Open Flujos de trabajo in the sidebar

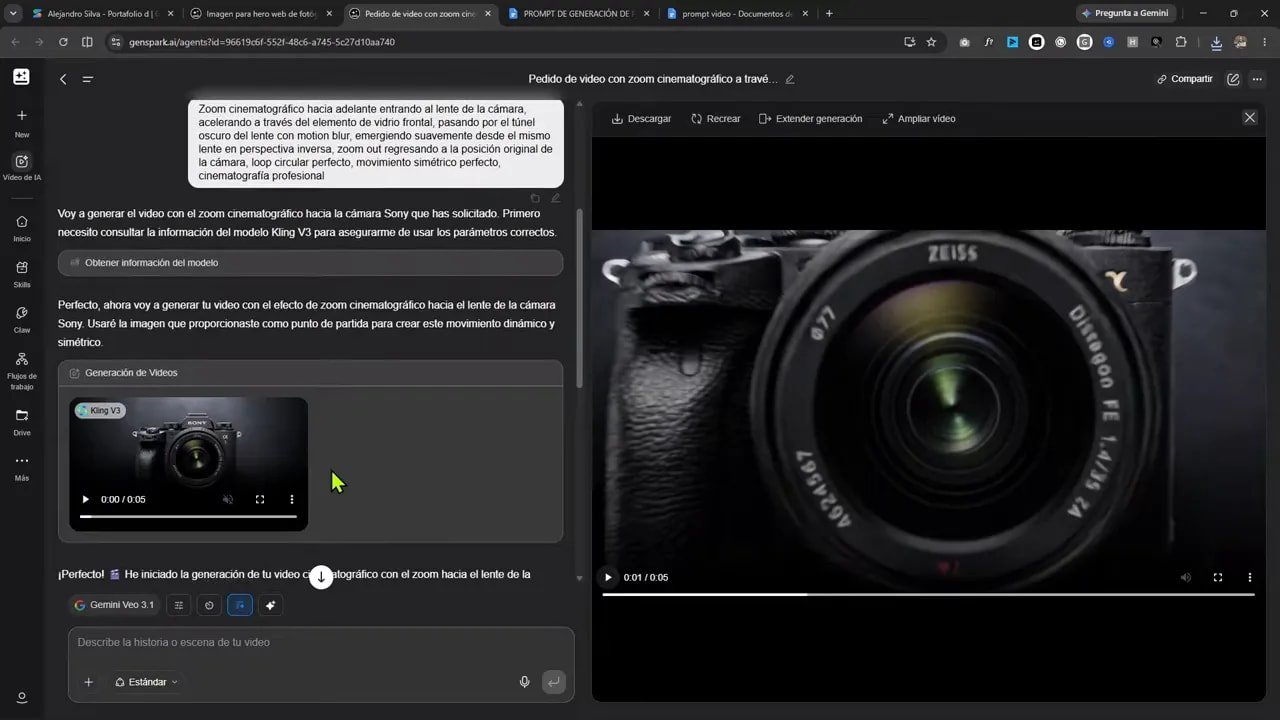(x=22, y=370)
